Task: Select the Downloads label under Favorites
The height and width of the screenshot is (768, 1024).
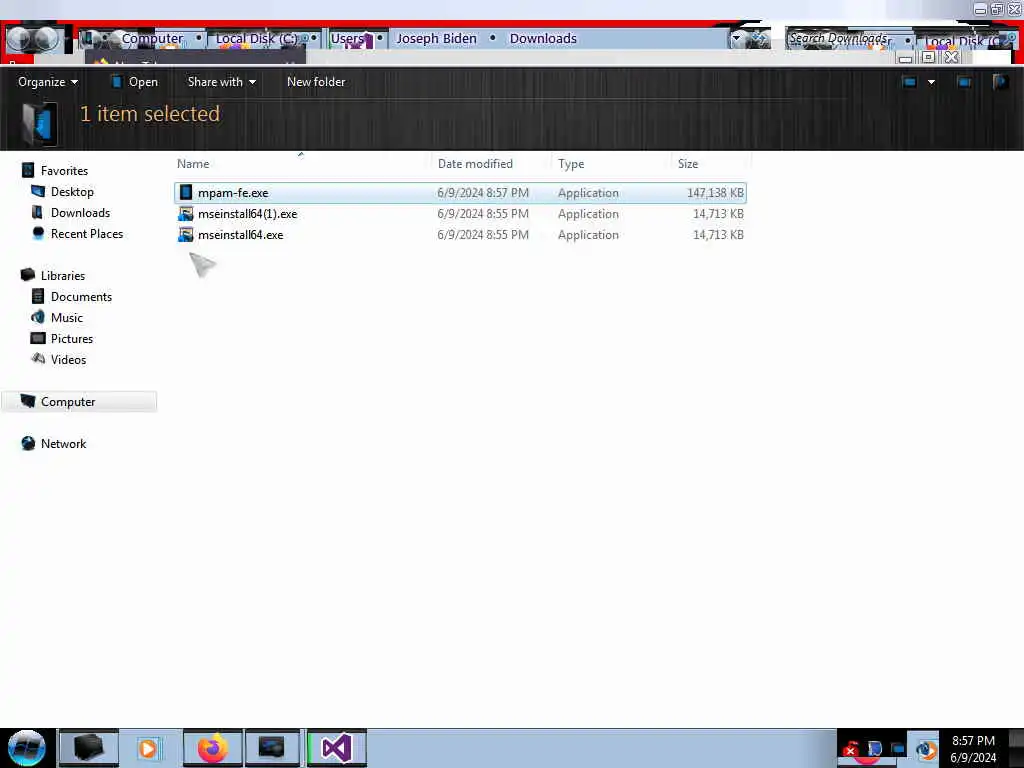Action: pos(80,212)
